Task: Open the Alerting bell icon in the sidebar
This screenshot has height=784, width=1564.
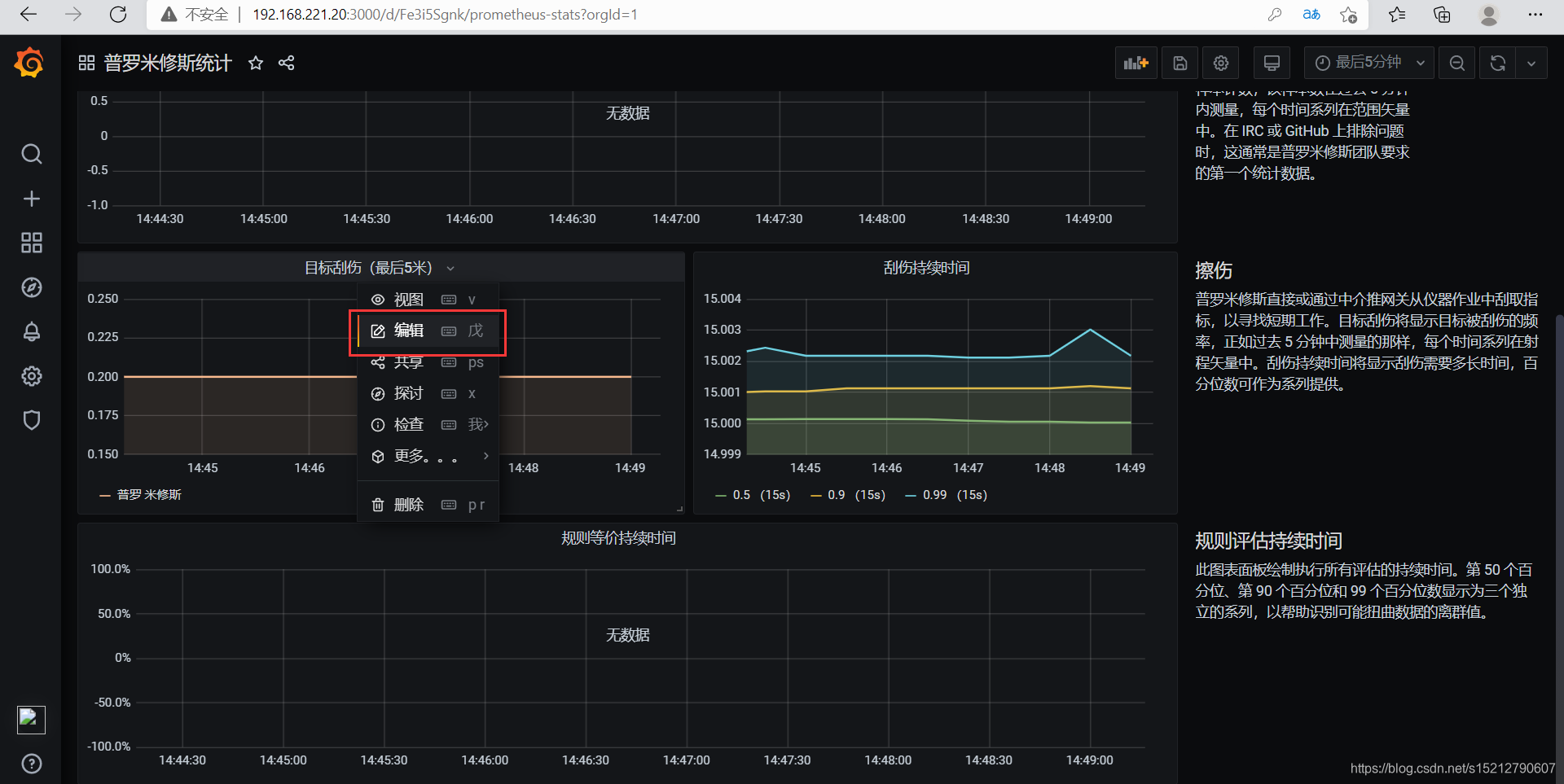Action: [x=31, y=331]
